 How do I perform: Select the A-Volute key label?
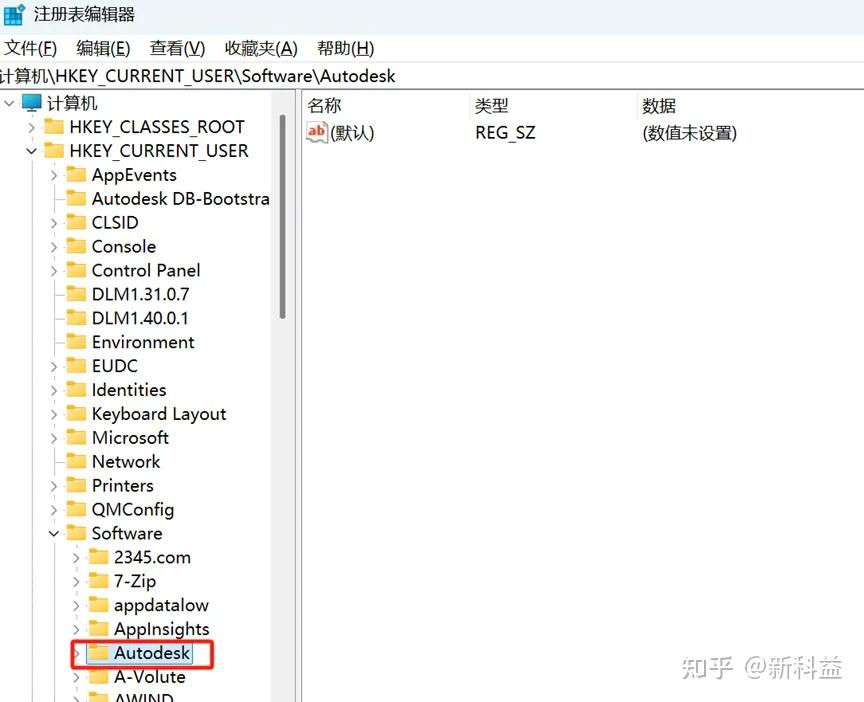[x=149, y=677]
